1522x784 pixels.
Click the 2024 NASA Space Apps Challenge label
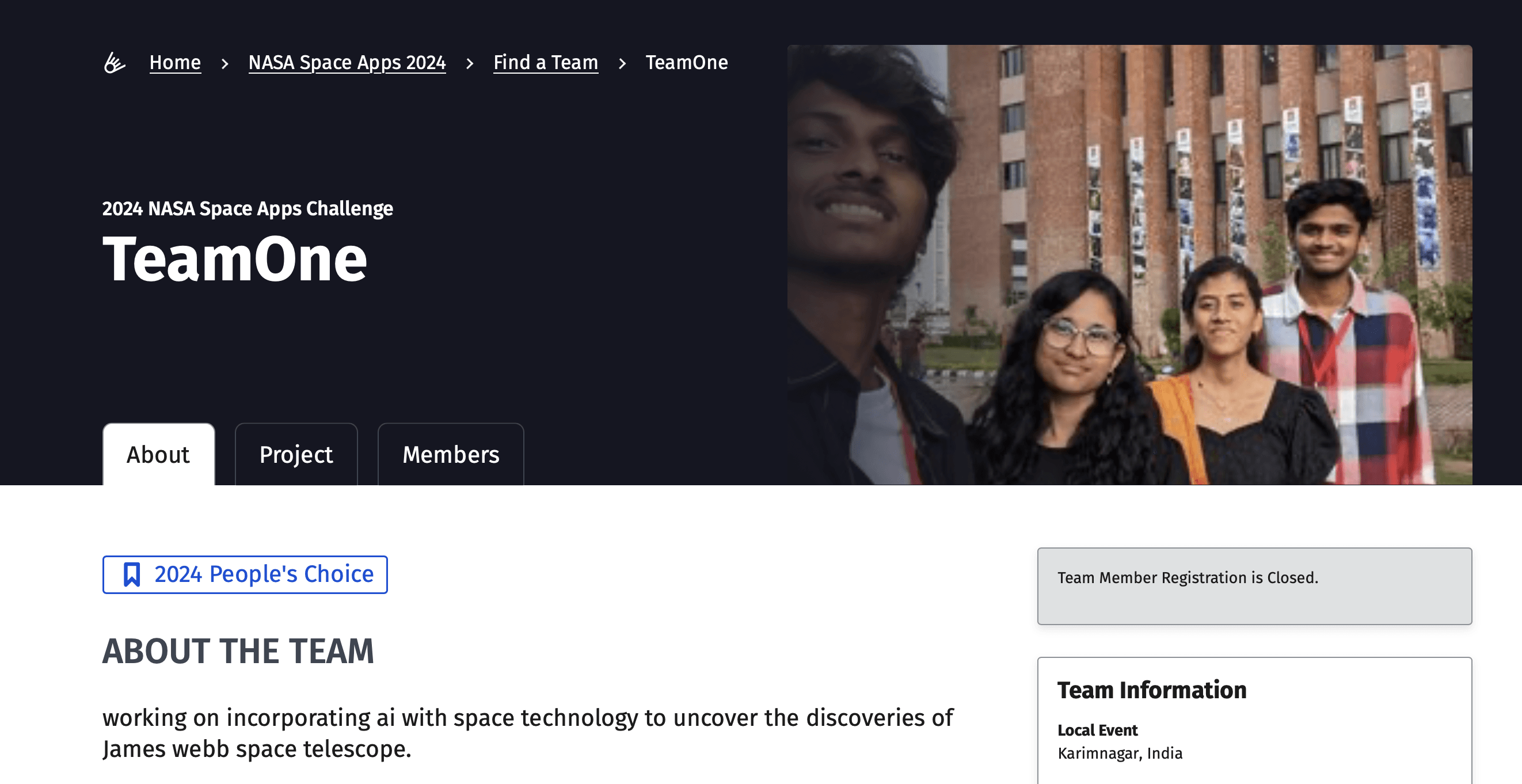click(x=248, y=208)
